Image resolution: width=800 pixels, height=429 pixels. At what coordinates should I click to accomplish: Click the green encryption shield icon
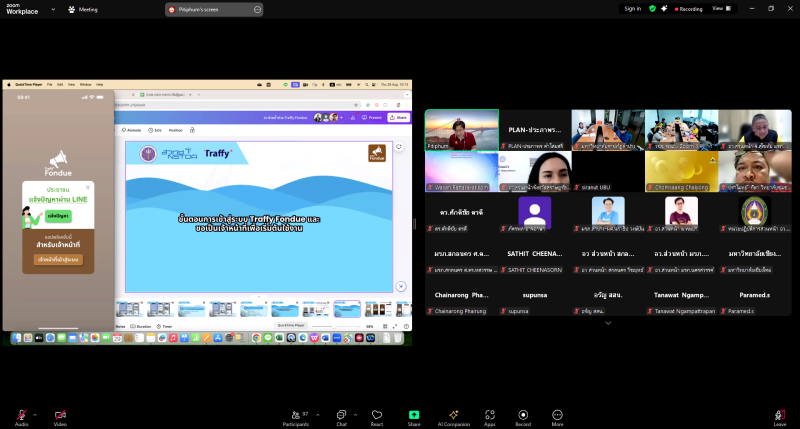[652, 8]
